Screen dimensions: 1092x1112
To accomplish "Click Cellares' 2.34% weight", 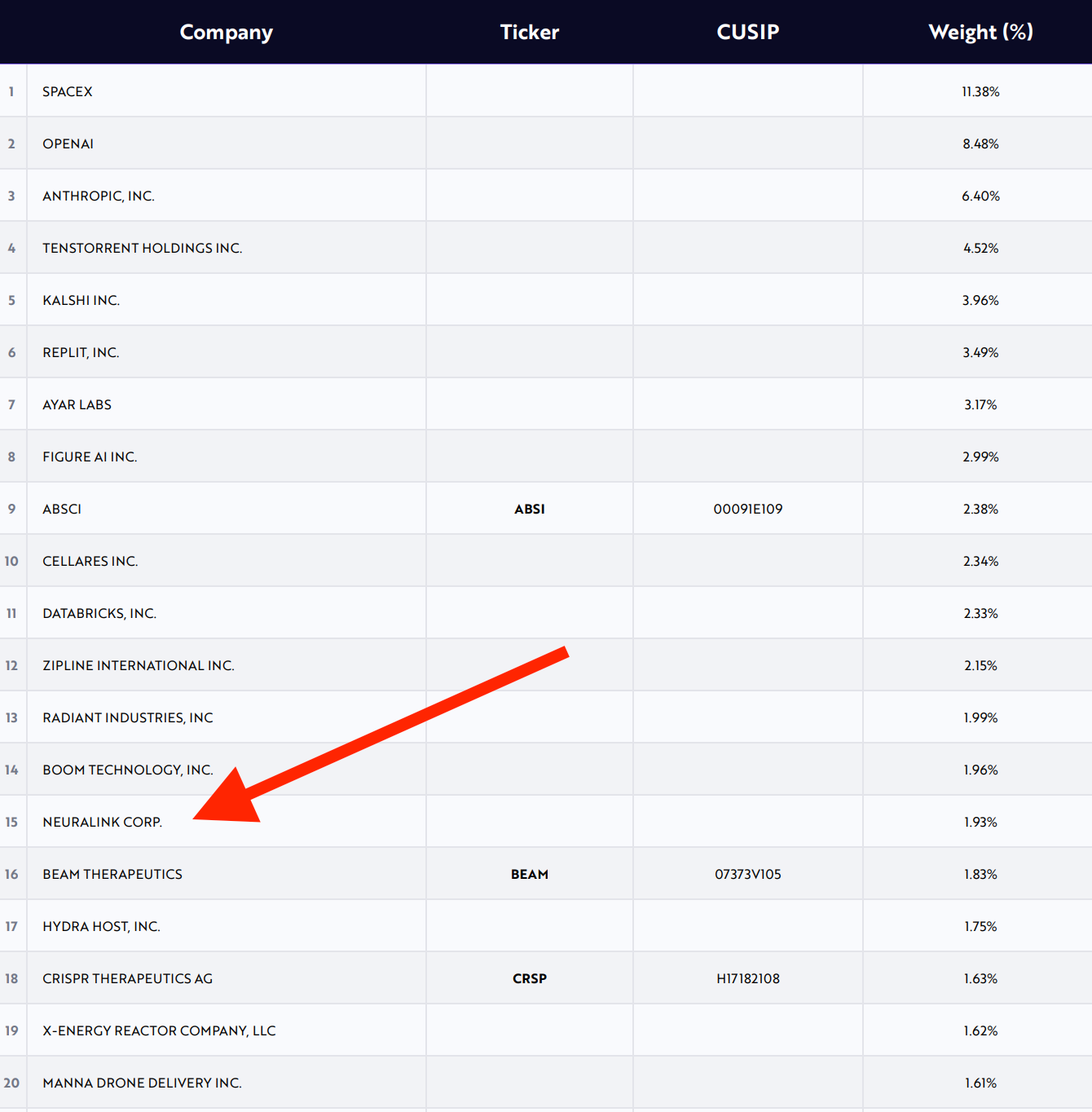I will click(980, 561).
